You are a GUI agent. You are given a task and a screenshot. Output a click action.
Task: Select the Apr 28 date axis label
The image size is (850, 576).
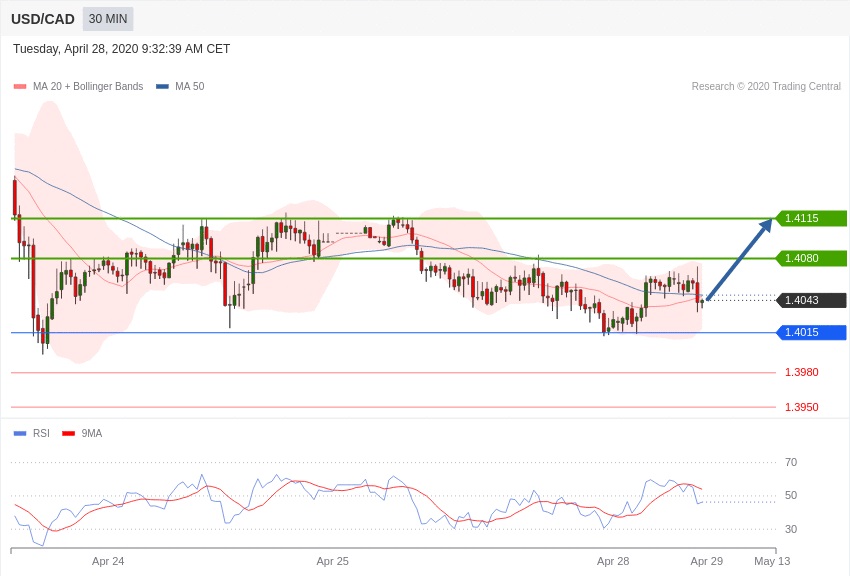click(613, 561)
